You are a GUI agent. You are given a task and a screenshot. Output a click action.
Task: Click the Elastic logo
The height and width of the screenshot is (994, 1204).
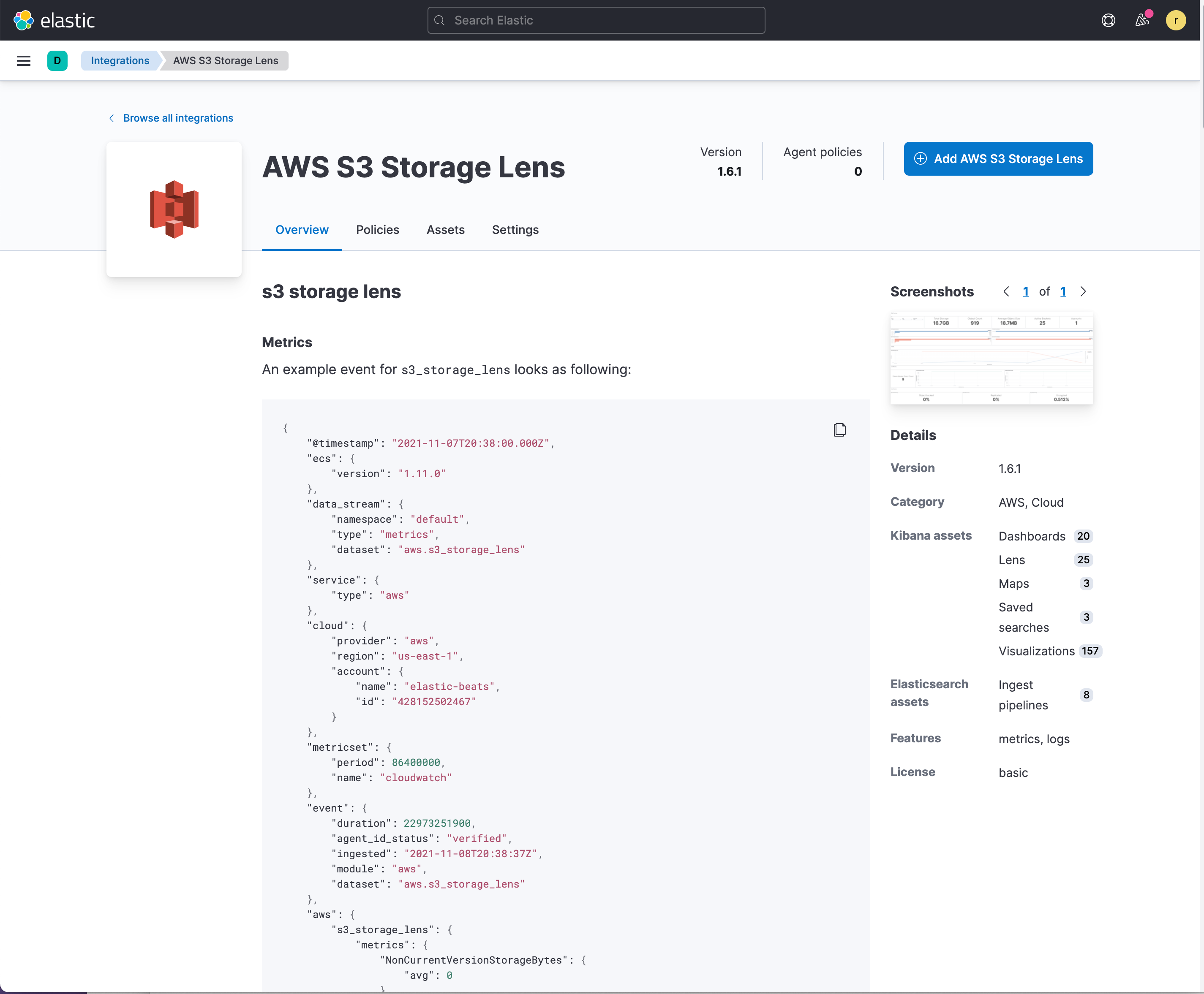tap(54, 20)
